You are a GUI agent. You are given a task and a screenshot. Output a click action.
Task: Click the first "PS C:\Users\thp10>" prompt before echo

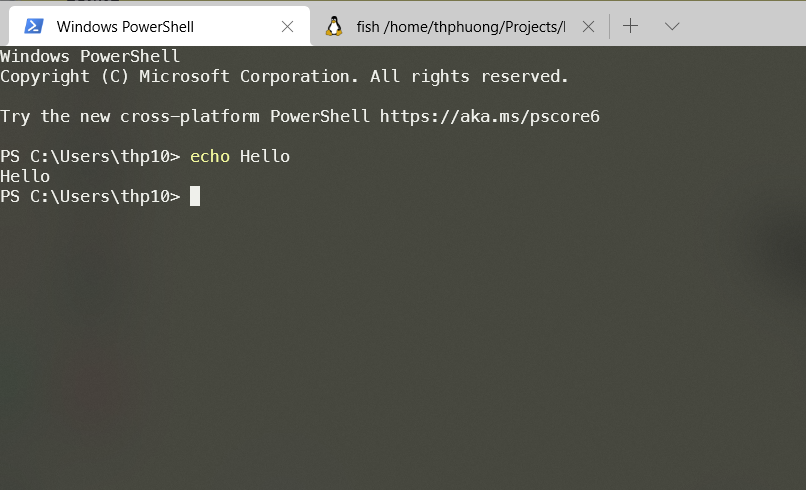[90, 156]
